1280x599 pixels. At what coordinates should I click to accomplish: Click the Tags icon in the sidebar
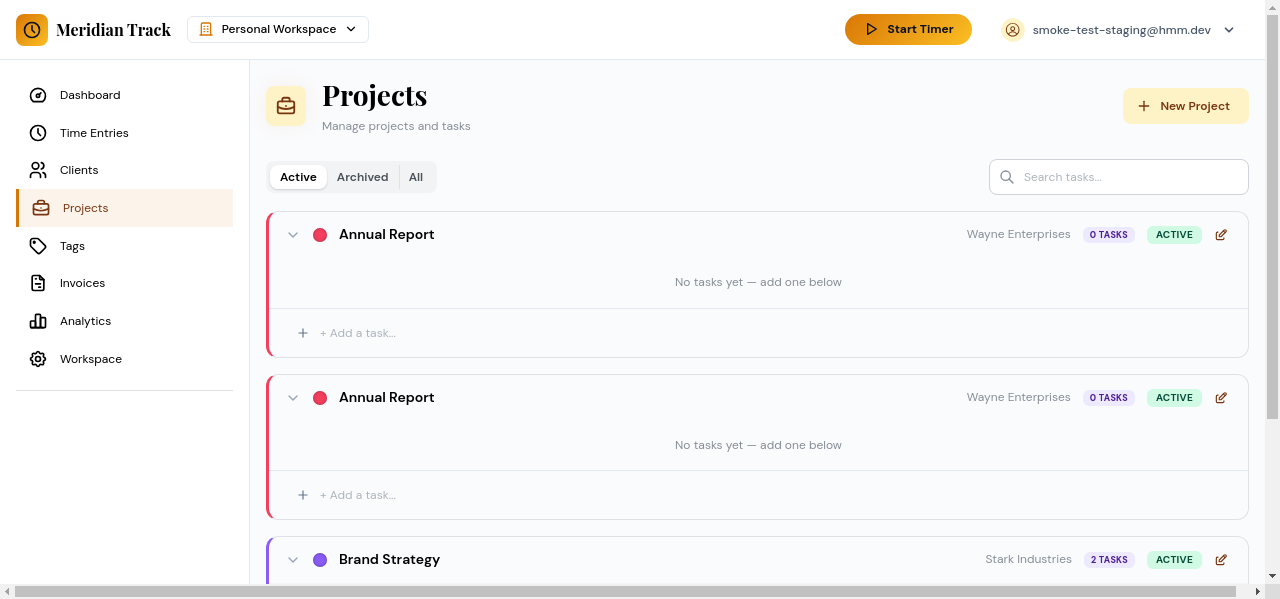click(x=38, y=246)
